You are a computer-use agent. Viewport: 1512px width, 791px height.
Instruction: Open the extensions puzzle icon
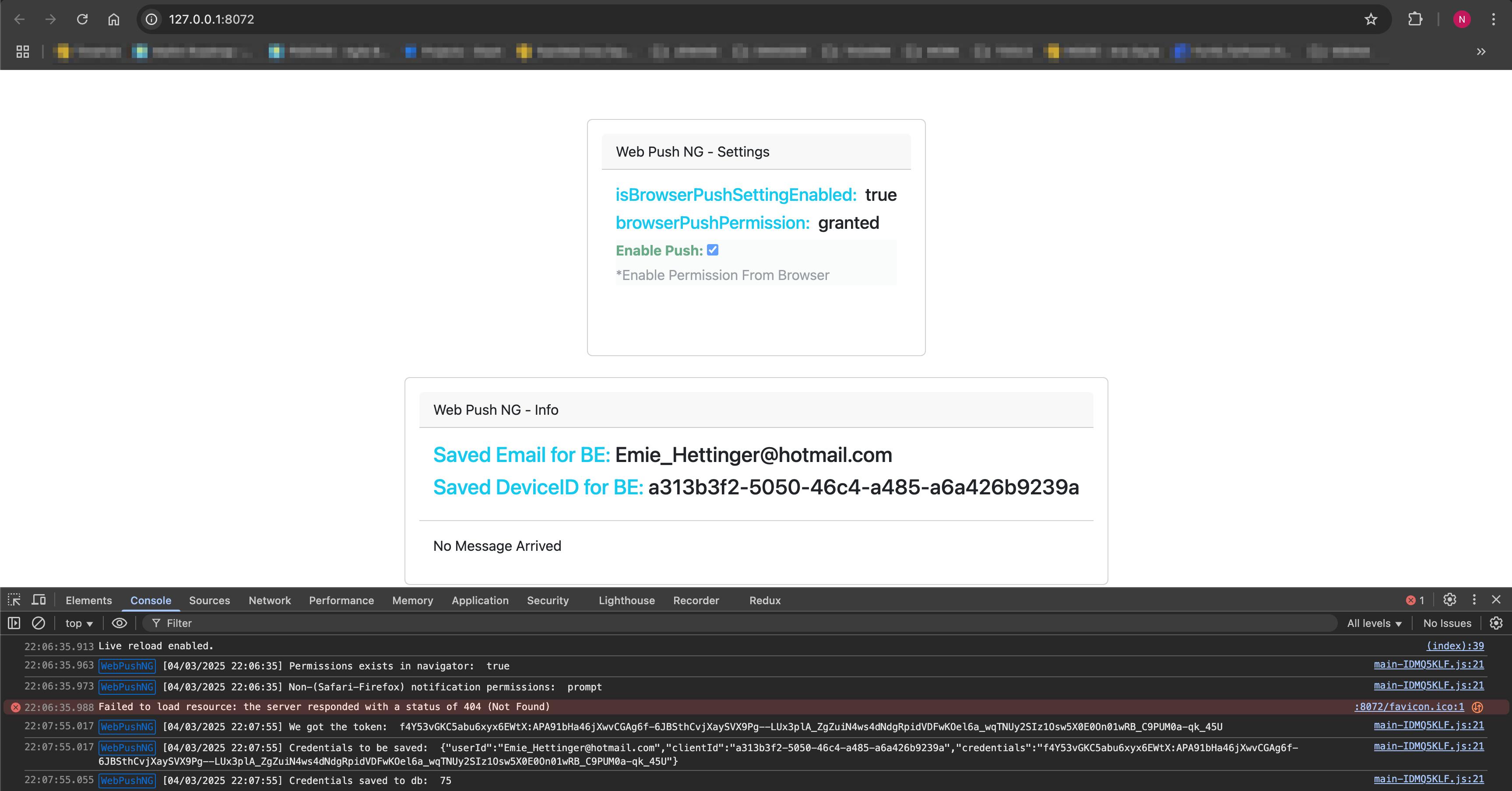(1415, 19)
